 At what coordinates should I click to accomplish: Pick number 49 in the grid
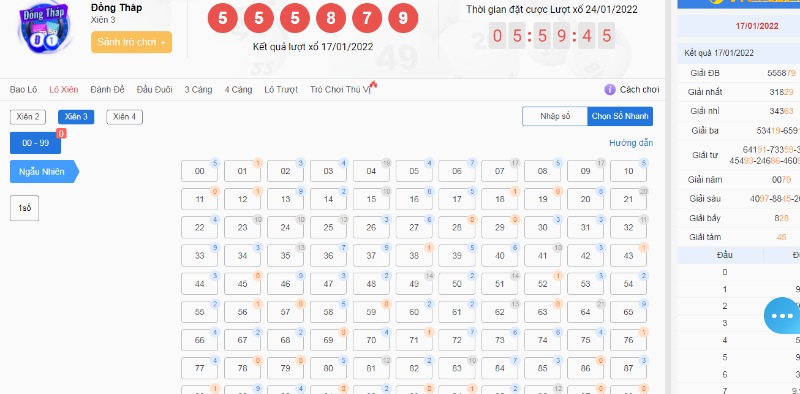click(414, 284)
